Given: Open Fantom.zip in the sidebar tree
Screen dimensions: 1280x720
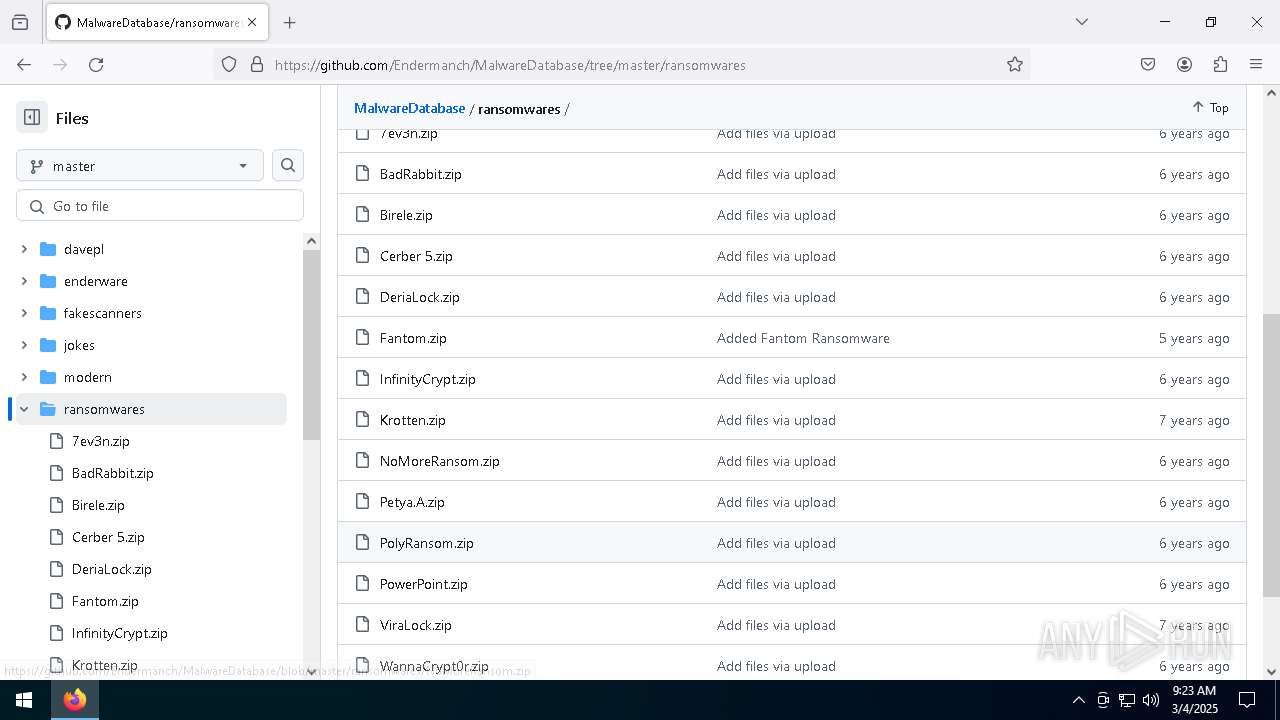Looking at the screenshot, I should click(105, 601).
